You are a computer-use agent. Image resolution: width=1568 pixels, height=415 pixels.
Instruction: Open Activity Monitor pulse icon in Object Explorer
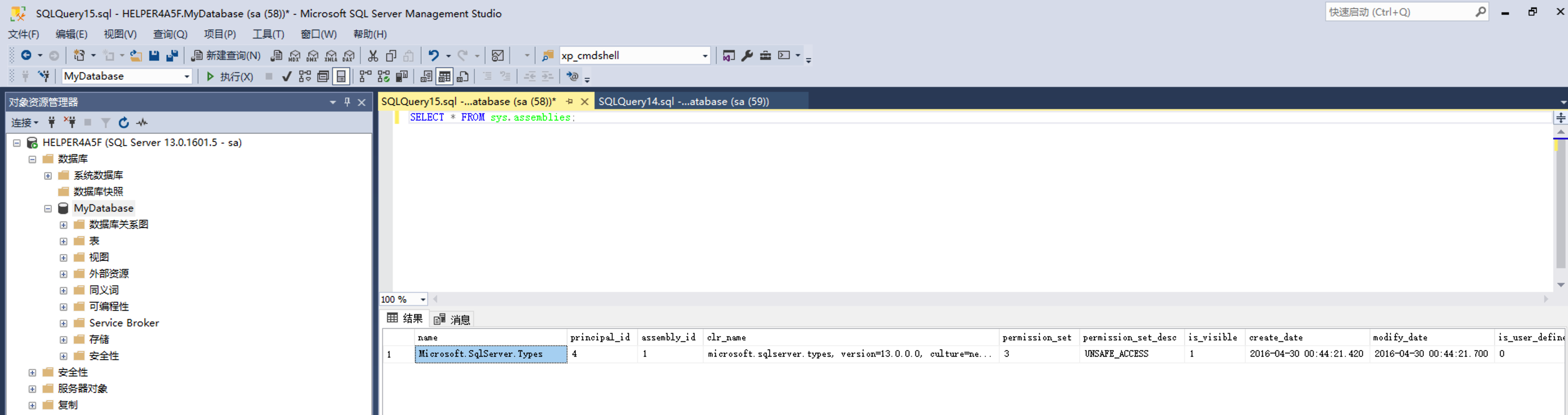click(x=142, y=123)
